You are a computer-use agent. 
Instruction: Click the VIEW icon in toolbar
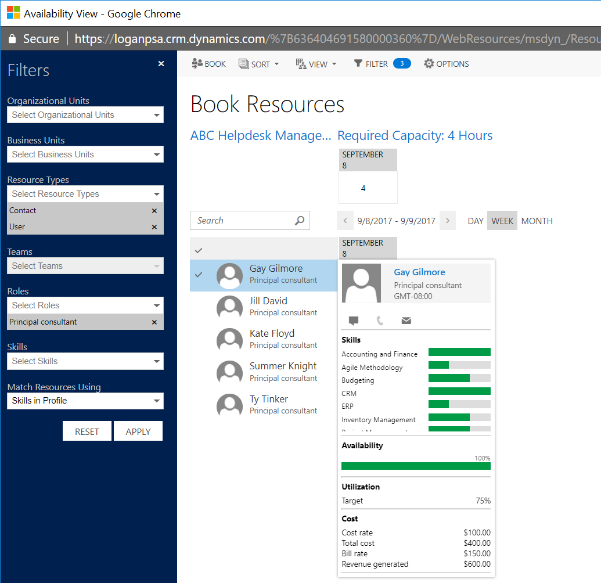301,64
